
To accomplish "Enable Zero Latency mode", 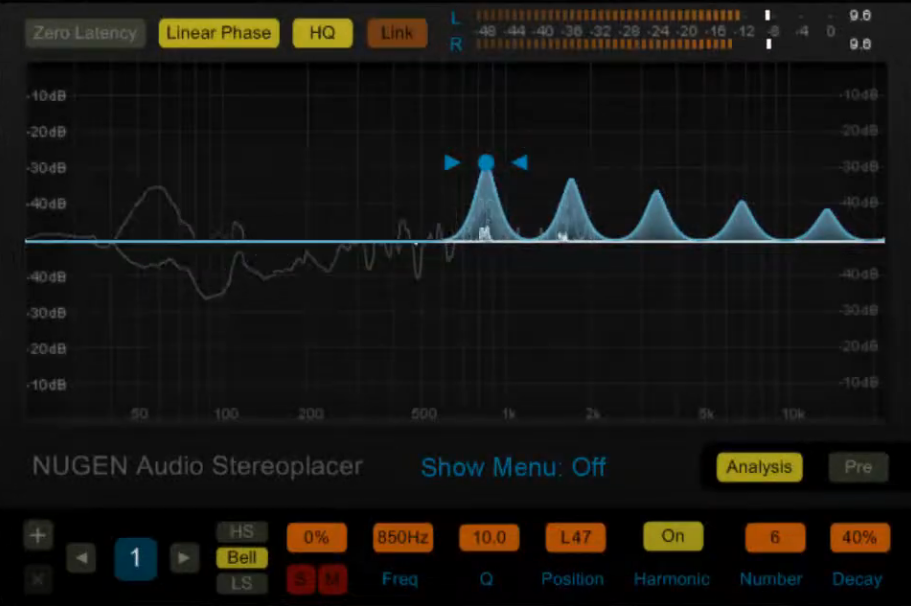I will (x=85, y=33).
